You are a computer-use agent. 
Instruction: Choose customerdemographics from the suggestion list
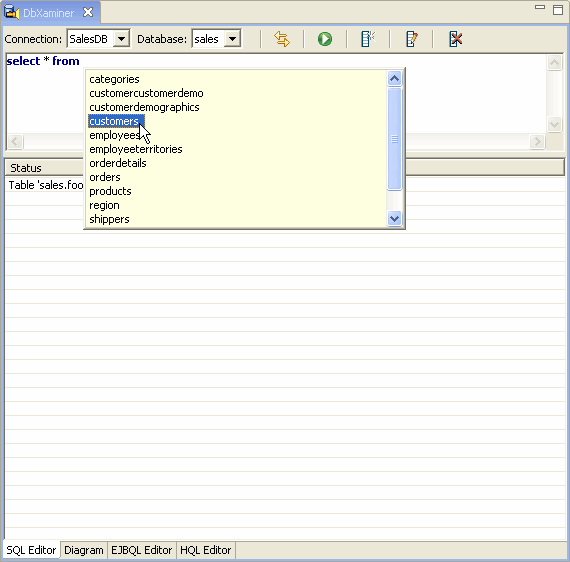[144, 107]
